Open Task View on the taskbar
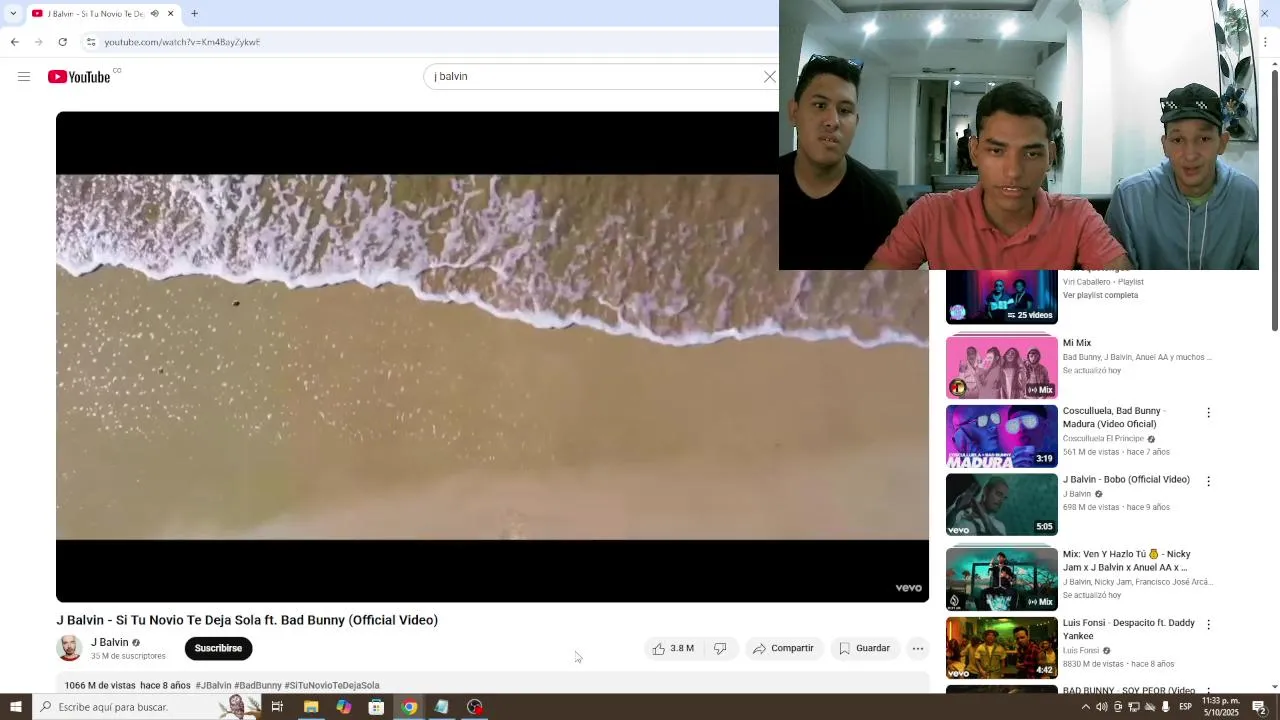 click(x=277, y=707)
